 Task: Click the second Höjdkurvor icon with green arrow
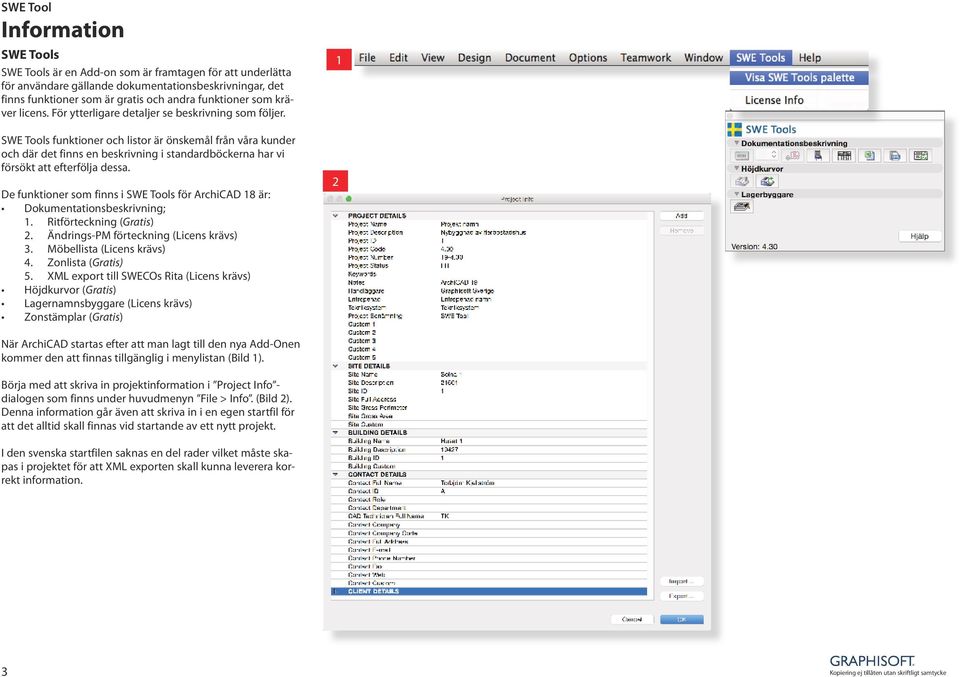click(767, 181)
